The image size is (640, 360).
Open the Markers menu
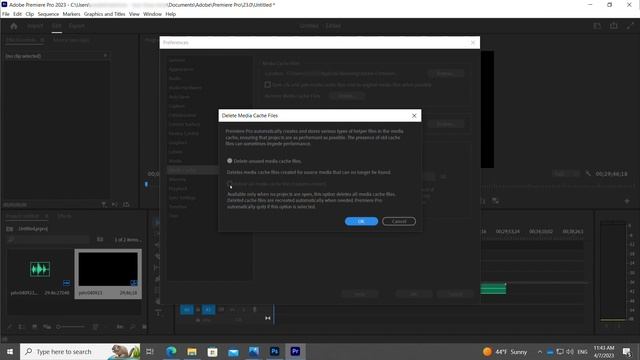click(71, 14)
